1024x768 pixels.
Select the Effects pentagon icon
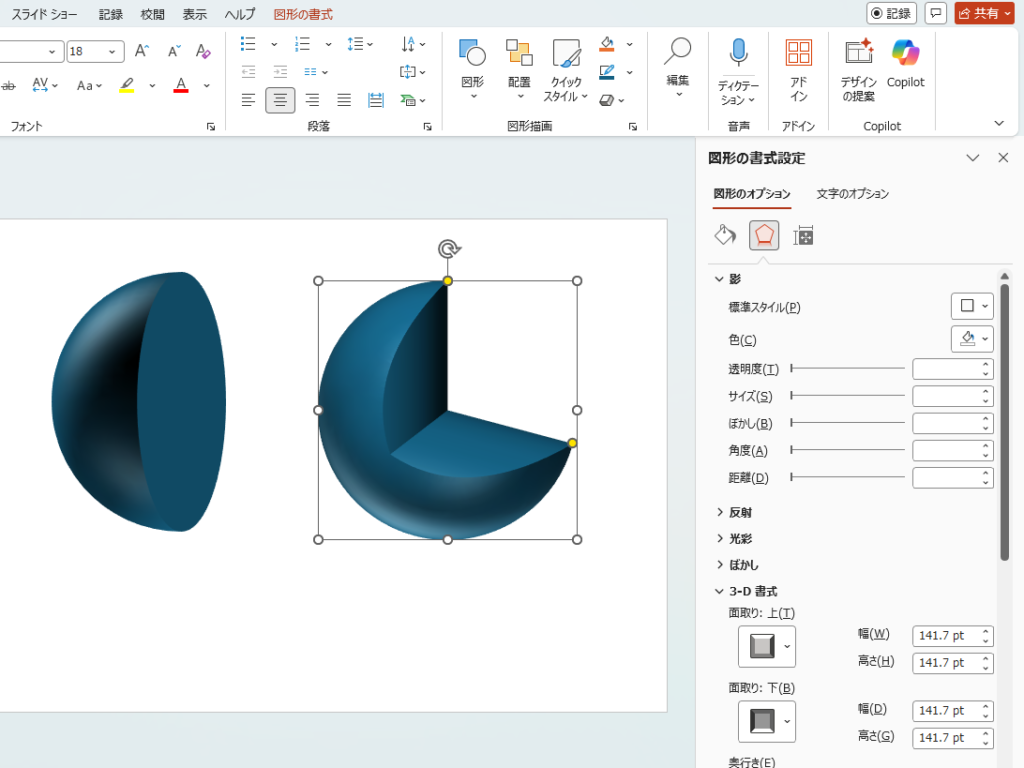click(764, 235)
